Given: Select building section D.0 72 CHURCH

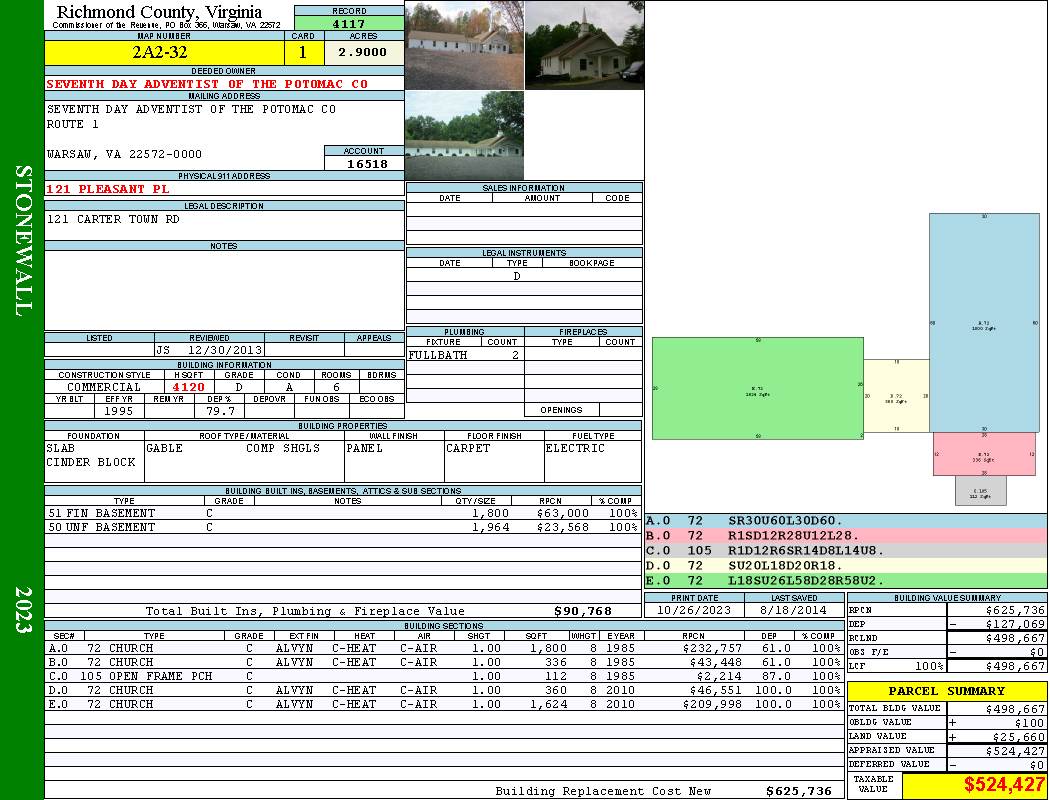Looking at the screenshot, I should [445, 690].
